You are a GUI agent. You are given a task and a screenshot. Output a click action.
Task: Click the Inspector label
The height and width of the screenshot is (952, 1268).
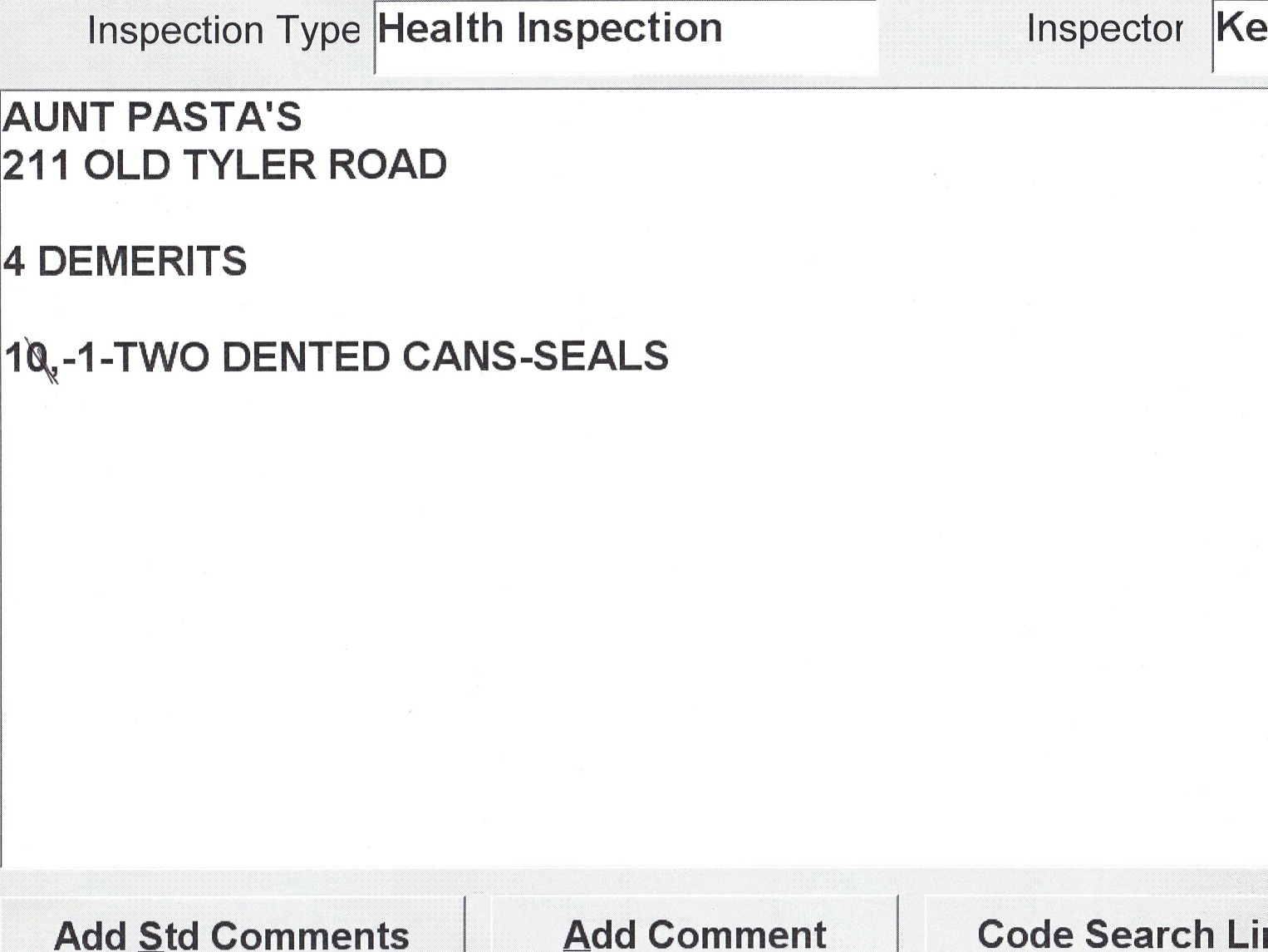[1104, 30]
